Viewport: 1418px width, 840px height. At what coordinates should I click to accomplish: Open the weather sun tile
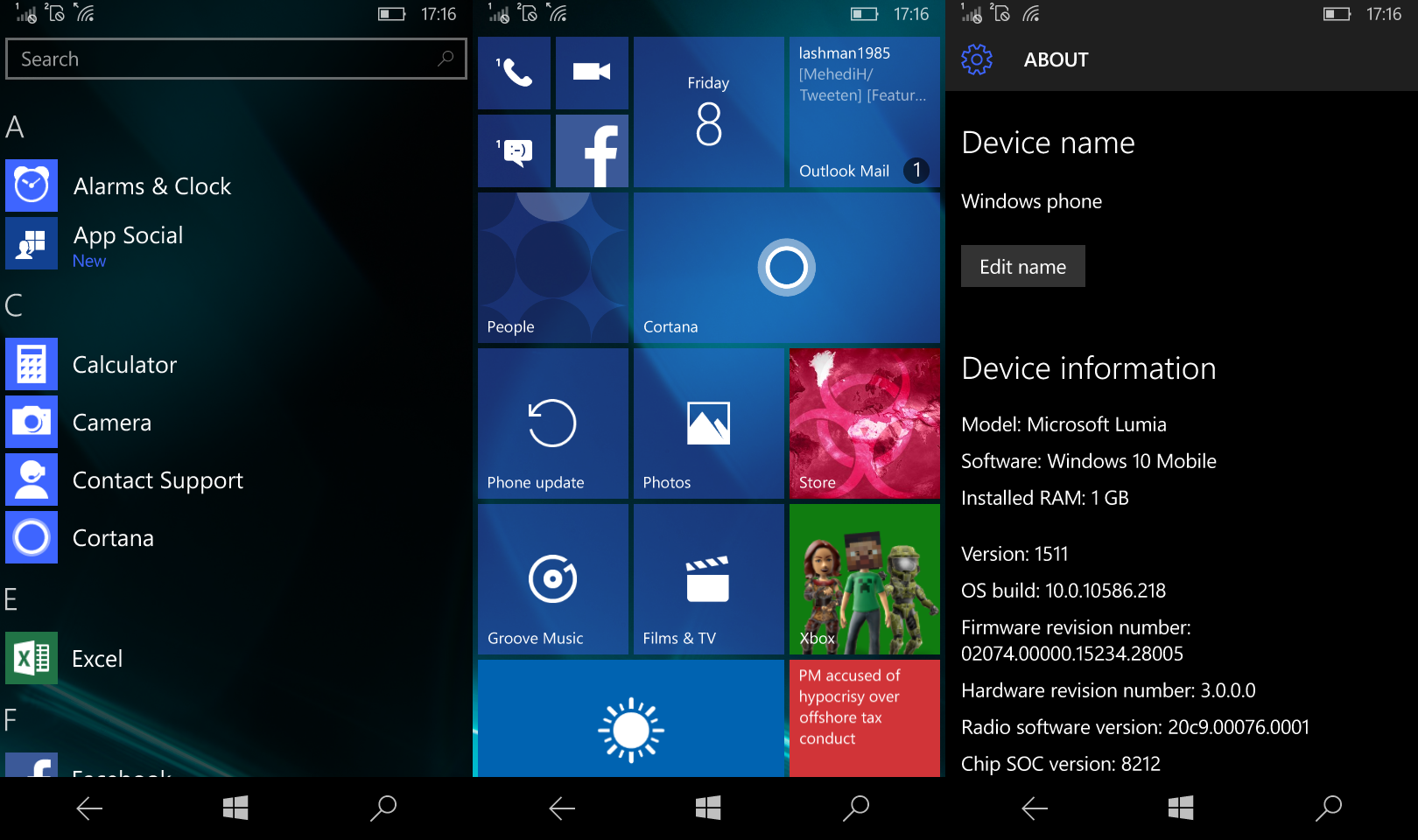click(x=630, y=718)
